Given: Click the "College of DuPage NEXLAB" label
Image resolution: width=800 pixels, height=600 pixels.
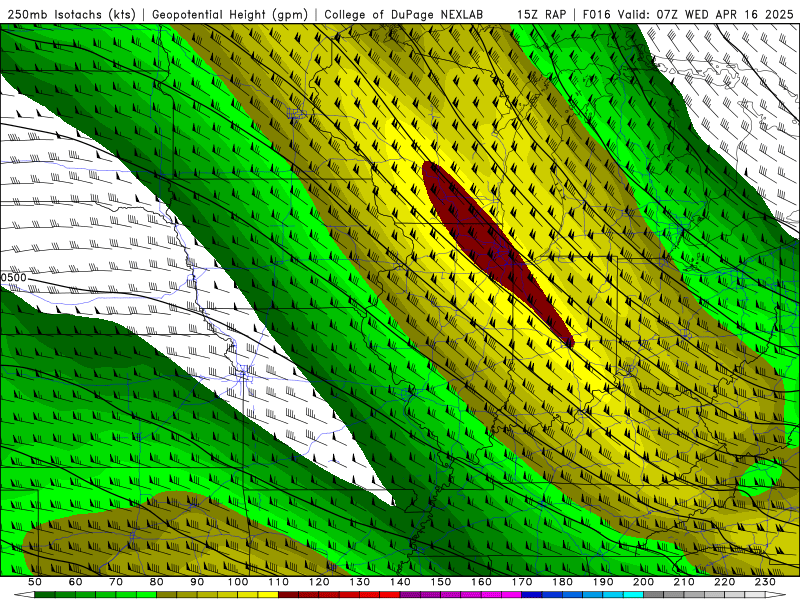Looking at the screenshot, I should [x=403, y=14].
